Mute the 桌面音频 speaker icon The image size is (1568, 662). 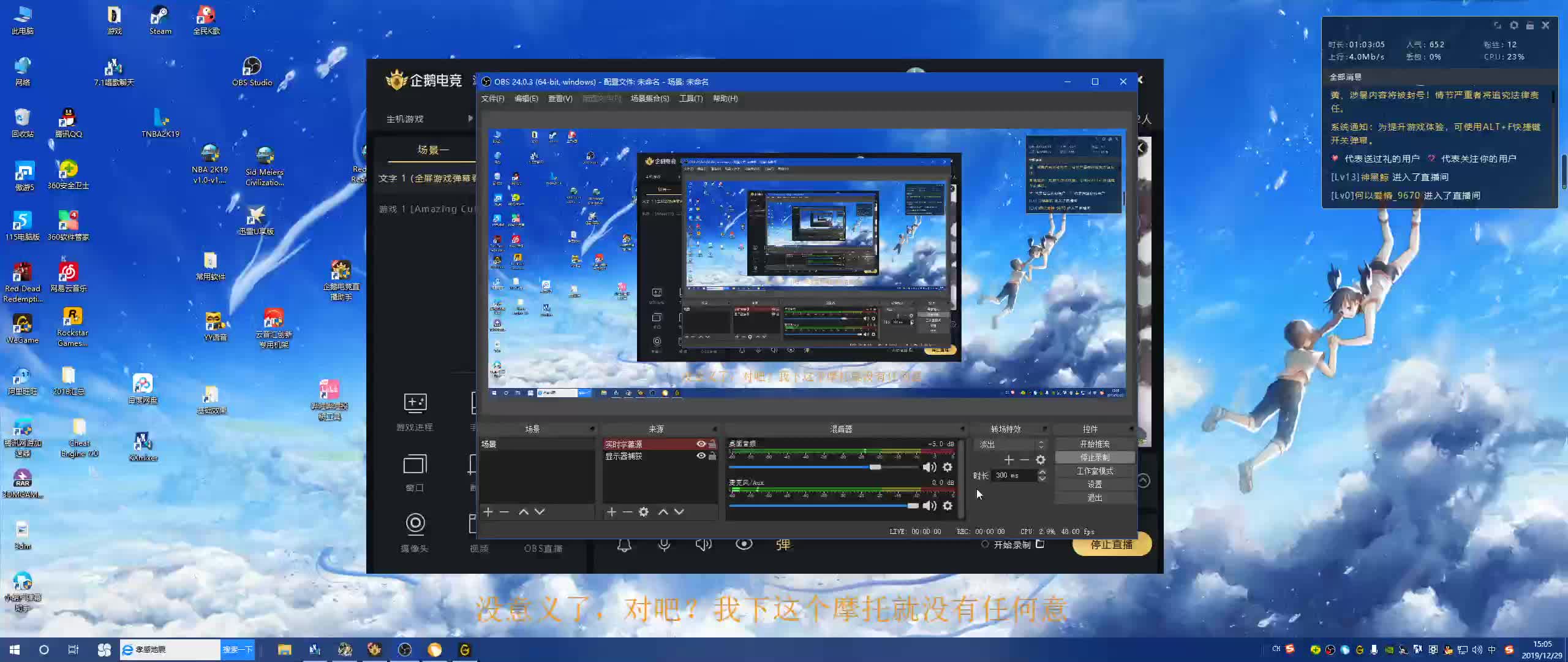[929, 467]
